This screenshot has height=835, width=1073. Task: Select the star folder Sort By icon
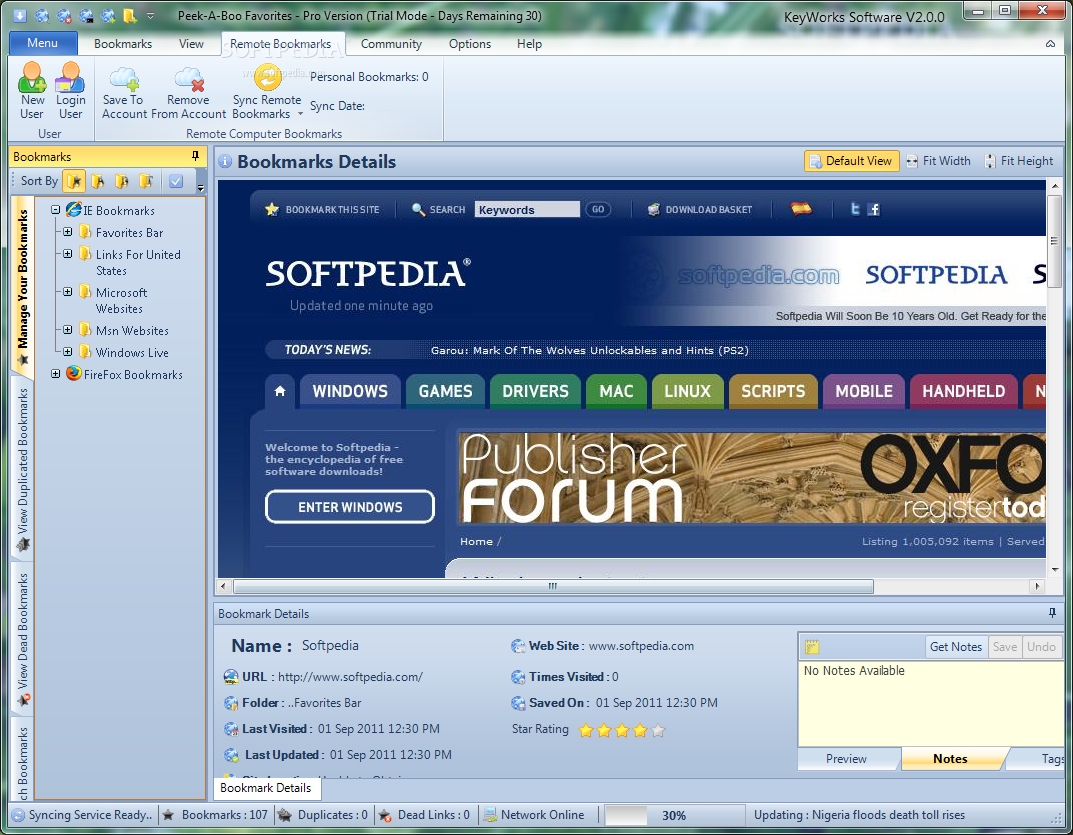pyautogui.click(x=74, y=181)
